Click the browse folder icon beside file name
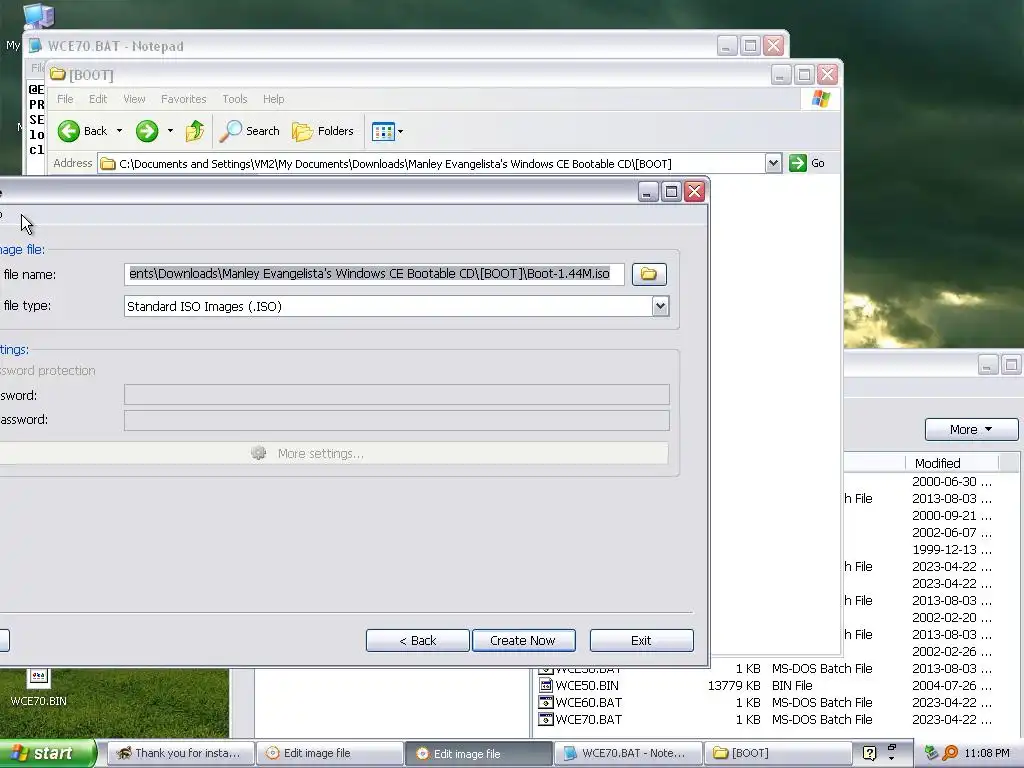The width and height of the screenshot is (1024, 768). click(x=648, y=274)
